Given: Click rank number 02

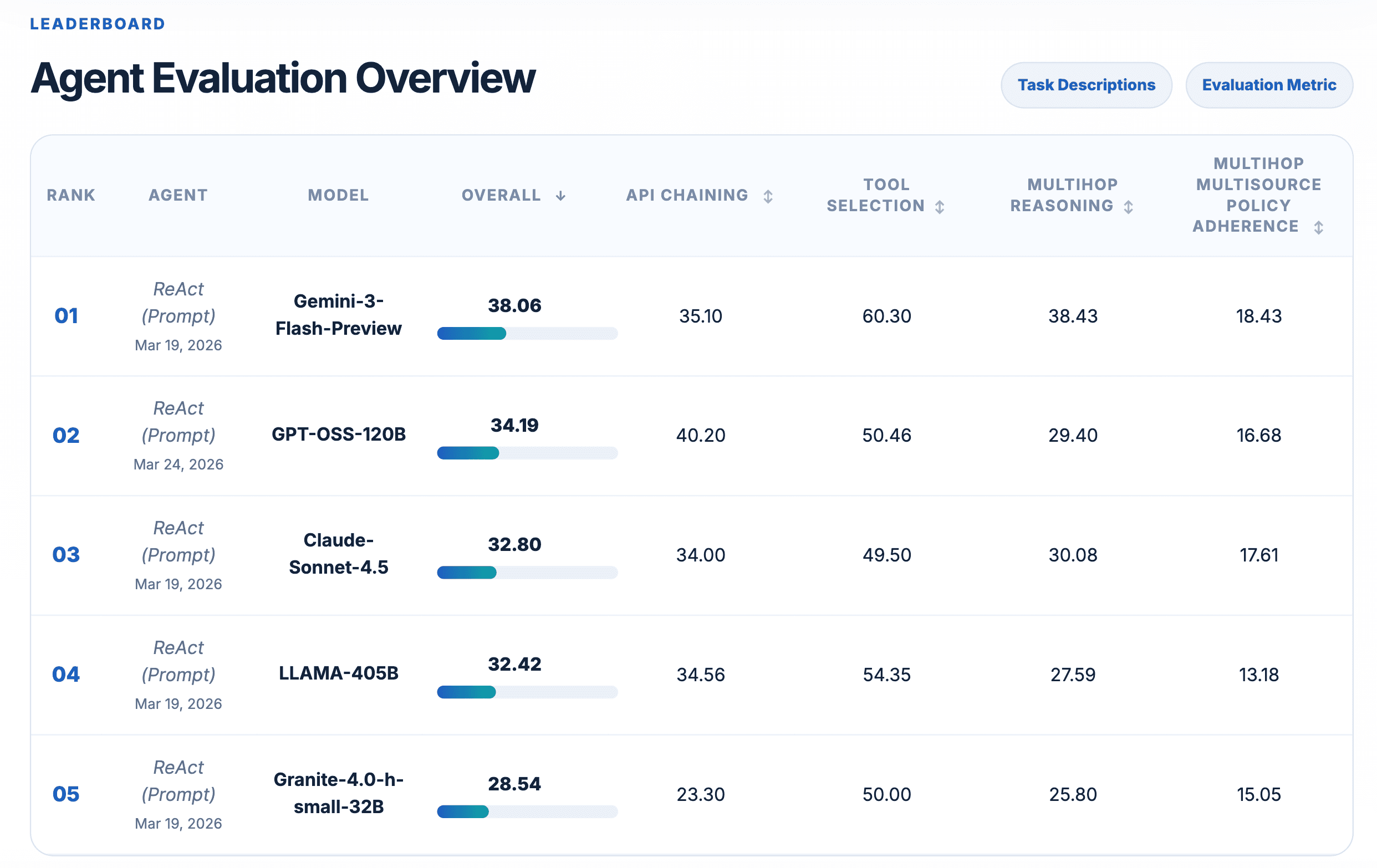Looking at the screenshot, I should pos(67,436).
